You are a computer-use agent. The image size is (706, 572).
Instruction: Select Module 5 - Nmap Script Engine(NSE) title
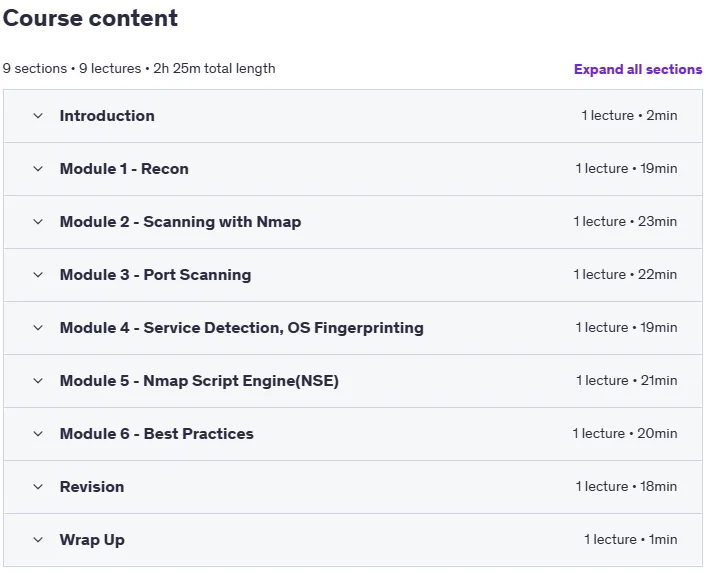(x=199, y=381)
